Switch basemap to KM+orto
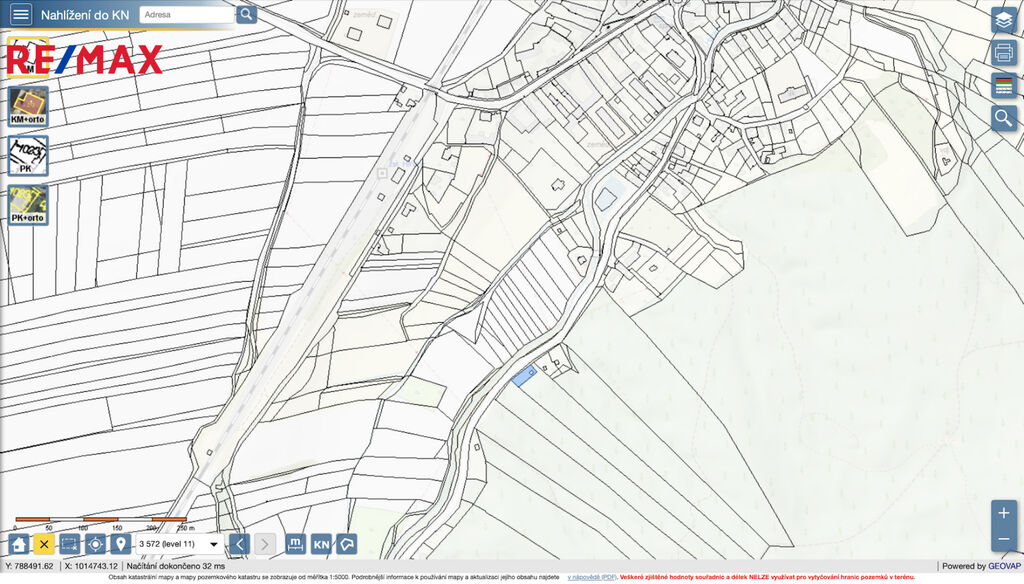 pos(28,106)
